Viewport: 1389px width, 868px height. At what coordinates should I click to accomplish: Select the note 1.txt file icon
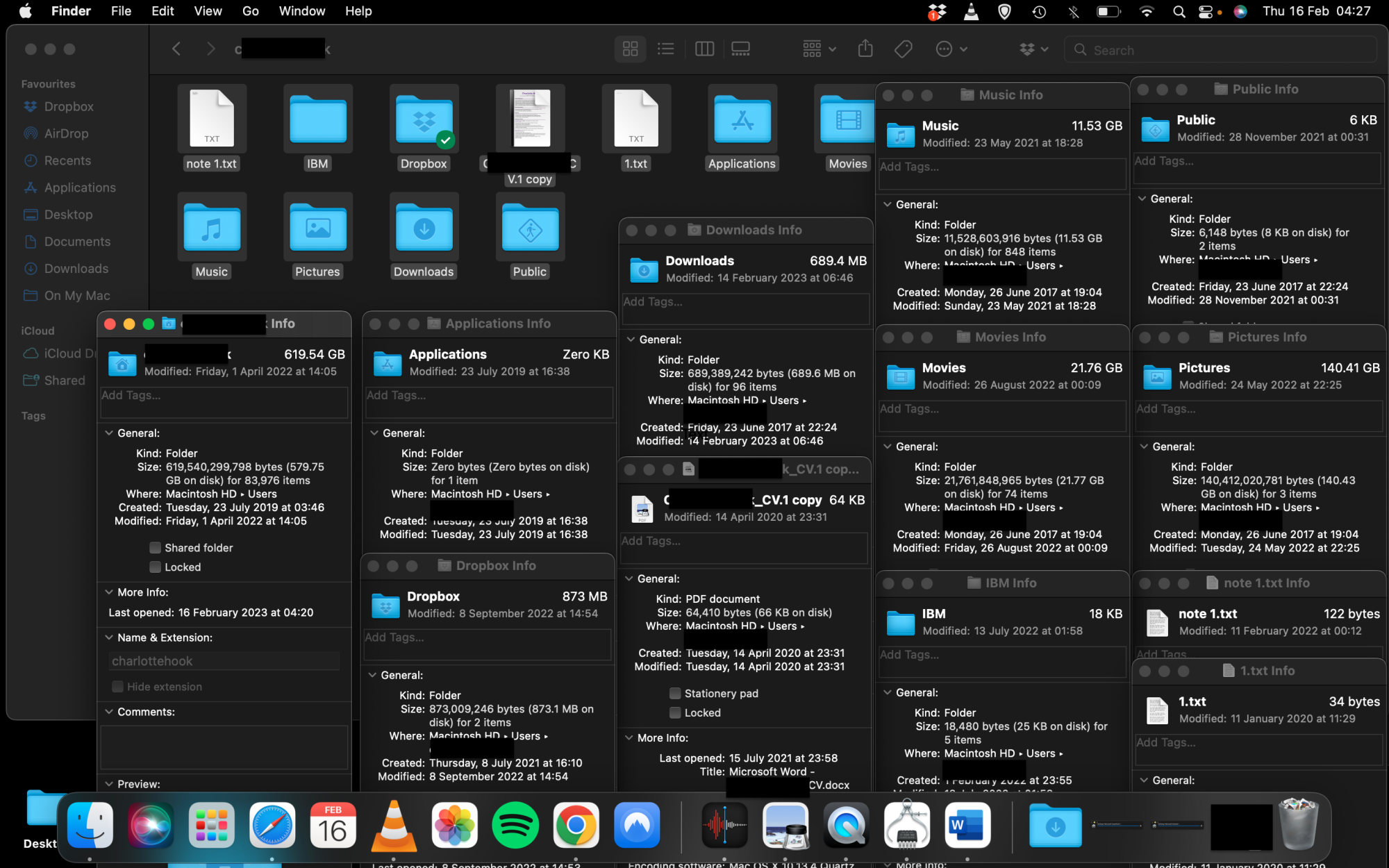(x=212, y=119)
